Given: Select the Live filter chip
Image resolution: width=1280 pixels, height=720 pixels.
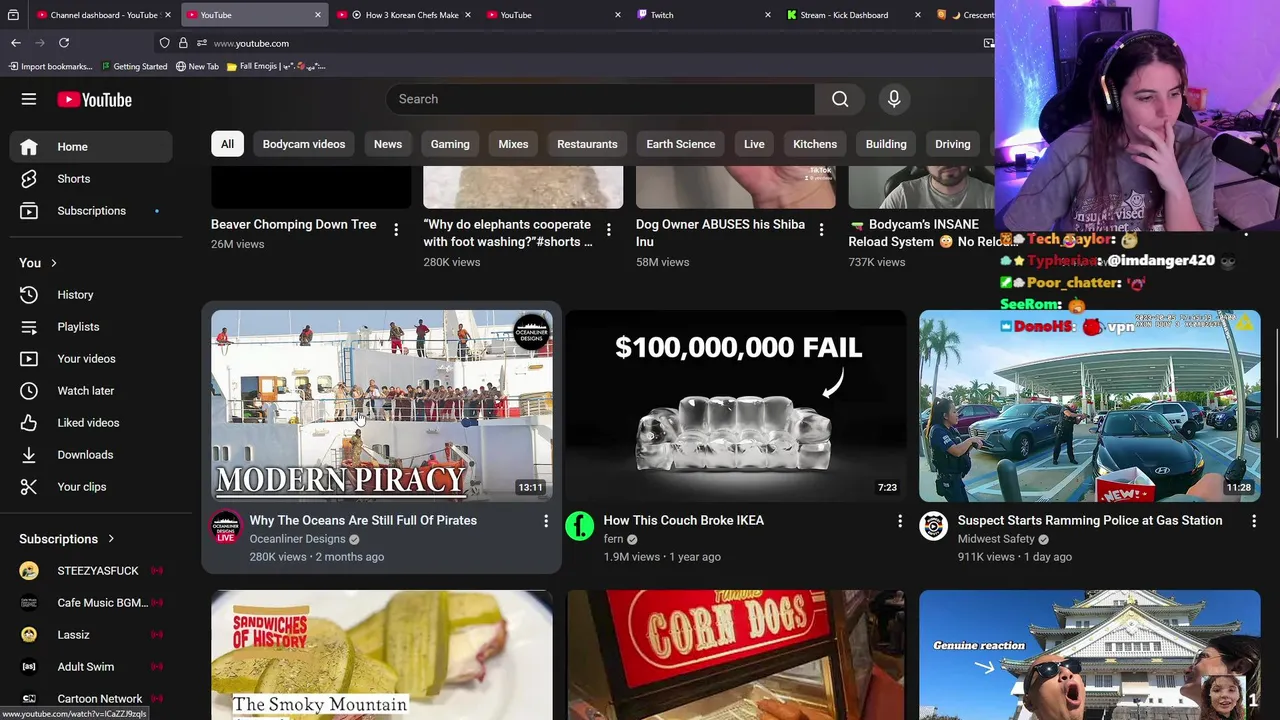Looking at the screenshot, I should 754,144.
